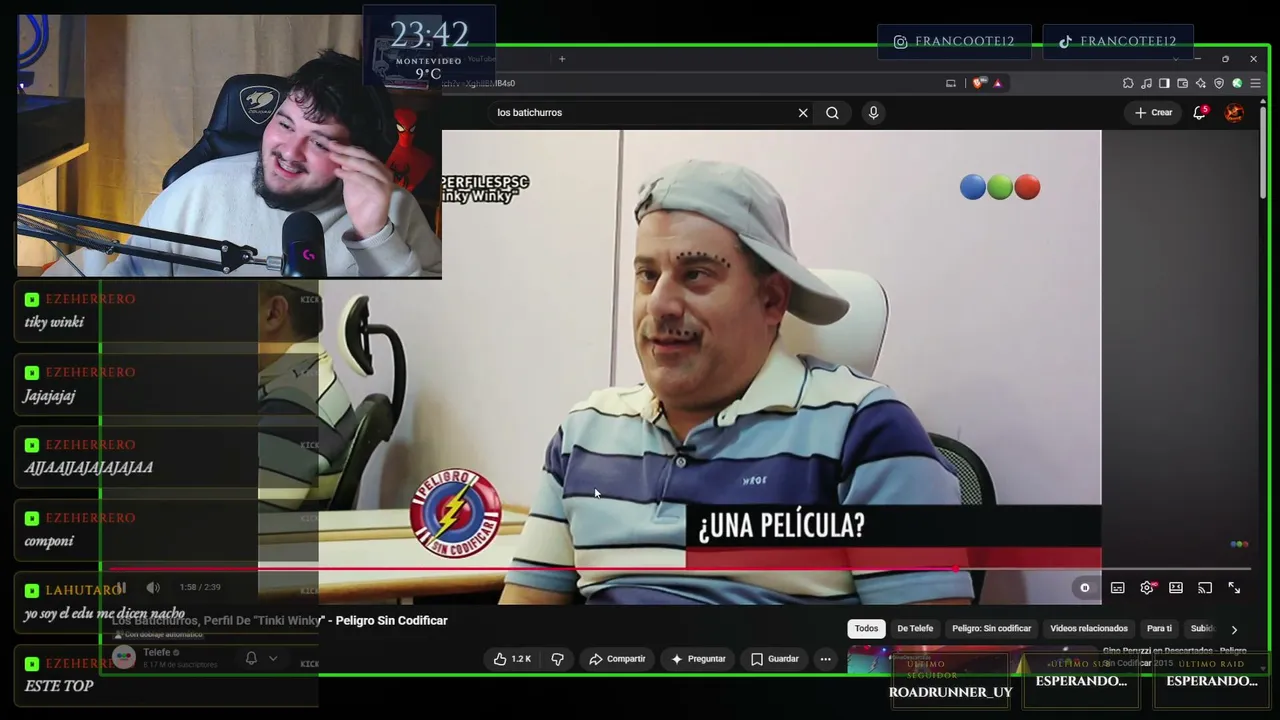Click the 1:58 / 2:39 time display
This screenshot has width=1280, height=720.
tap(200, 588)
